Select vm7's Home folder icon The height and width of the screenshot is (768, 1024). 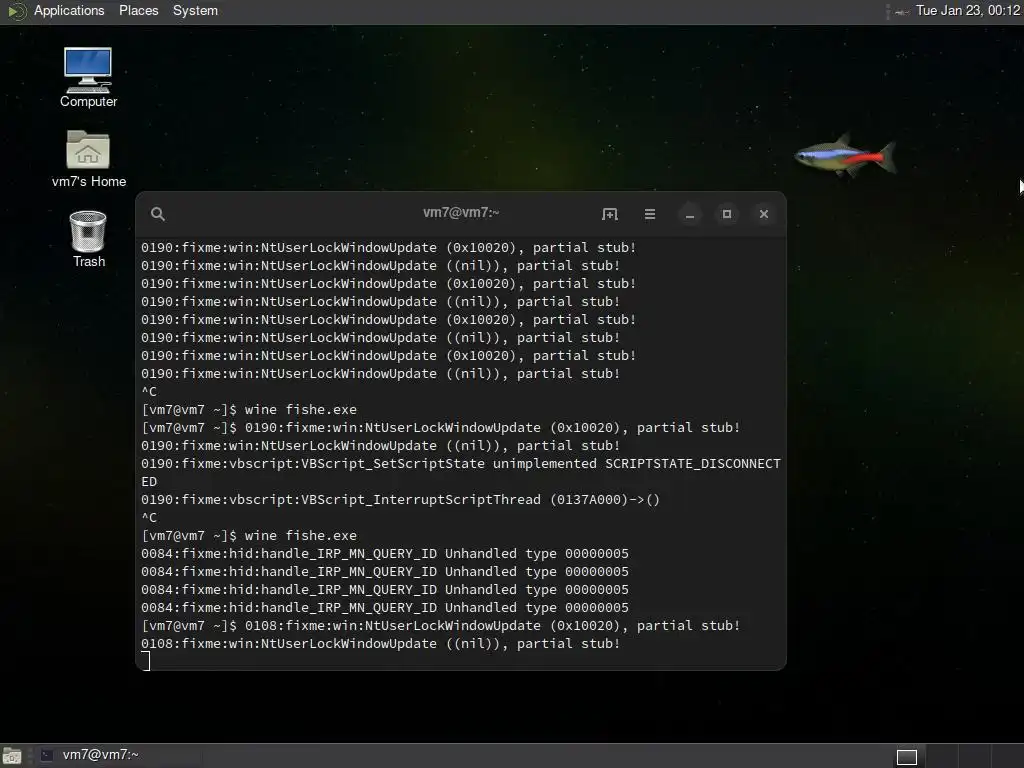point(88,159)
